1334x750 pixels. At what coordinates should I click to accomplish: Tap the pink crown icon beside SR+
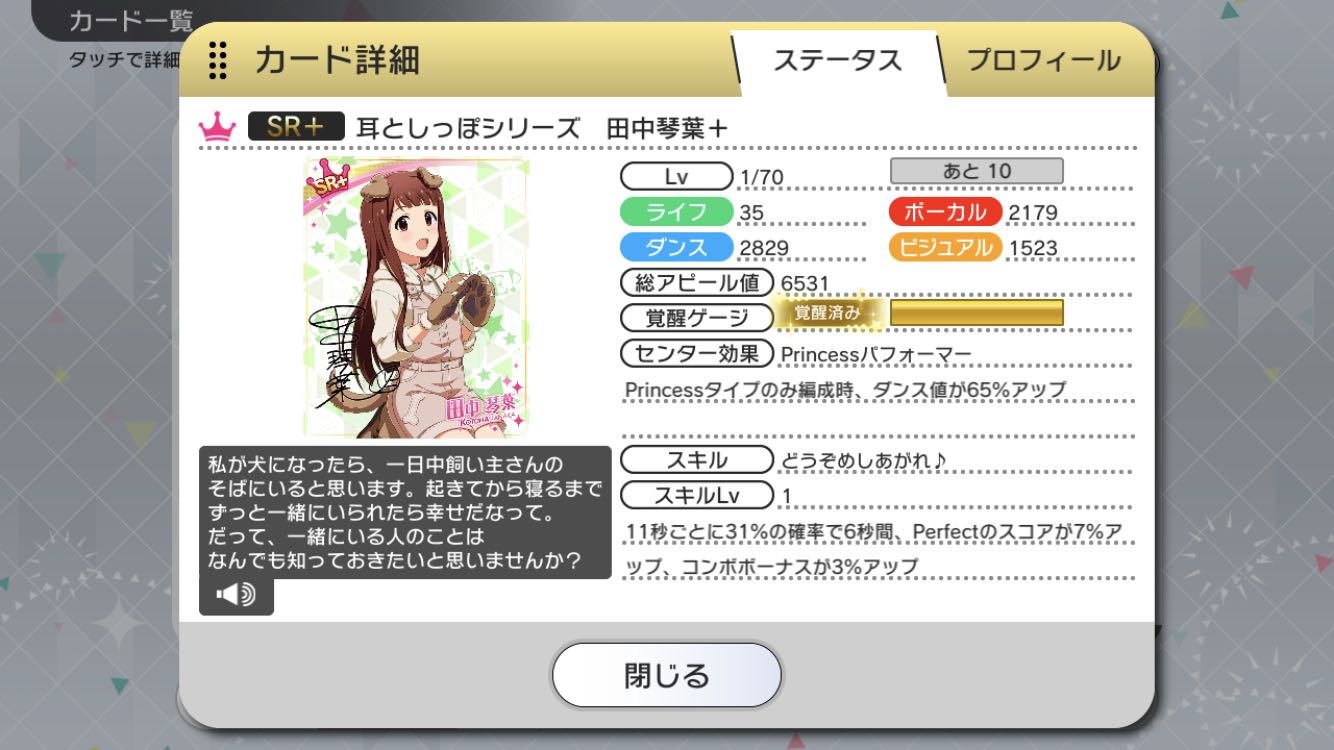pos(217,127)
